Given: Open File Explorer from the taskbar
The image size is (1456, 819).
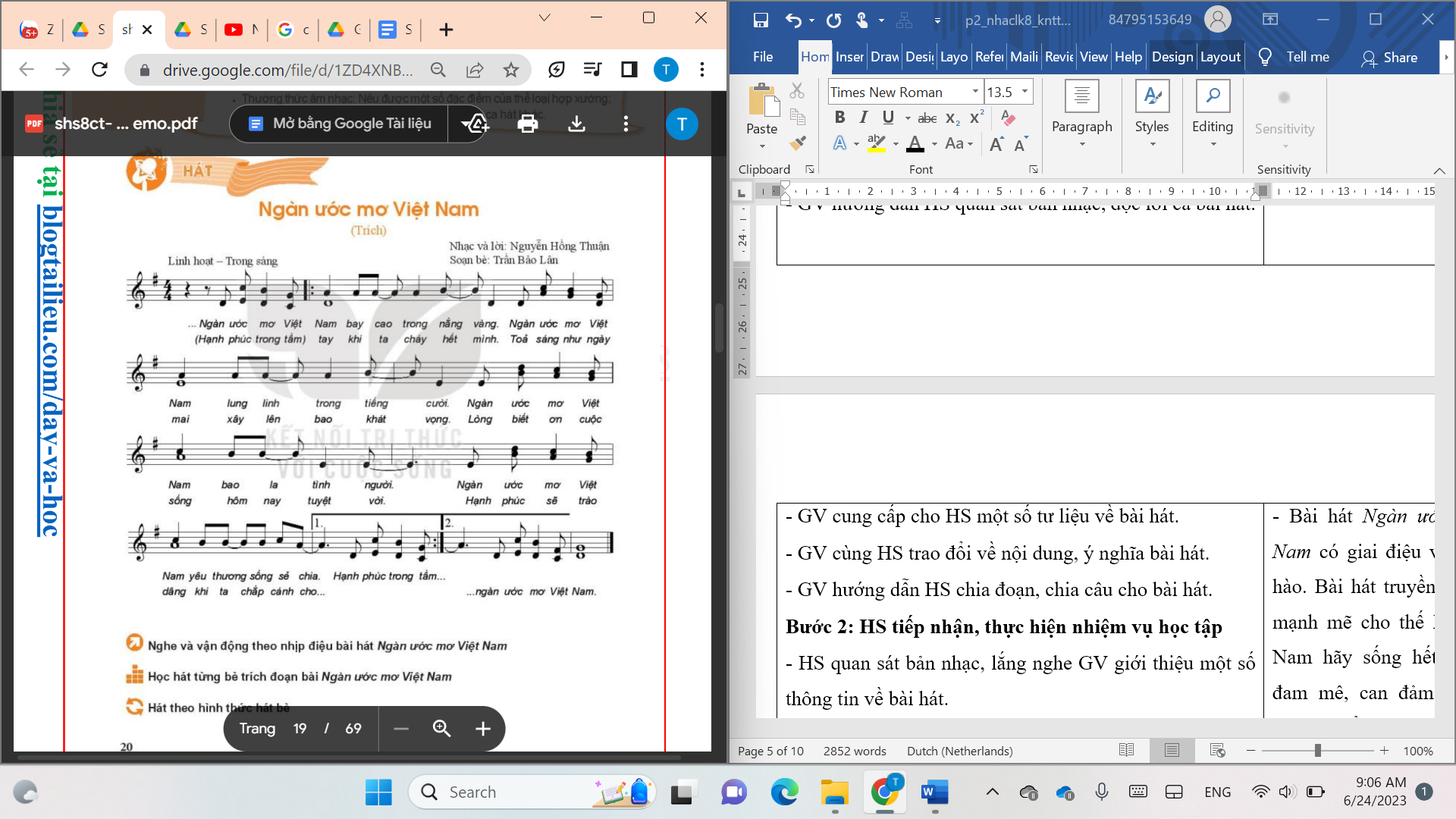Looking at the screenshot, I should 835,792.
